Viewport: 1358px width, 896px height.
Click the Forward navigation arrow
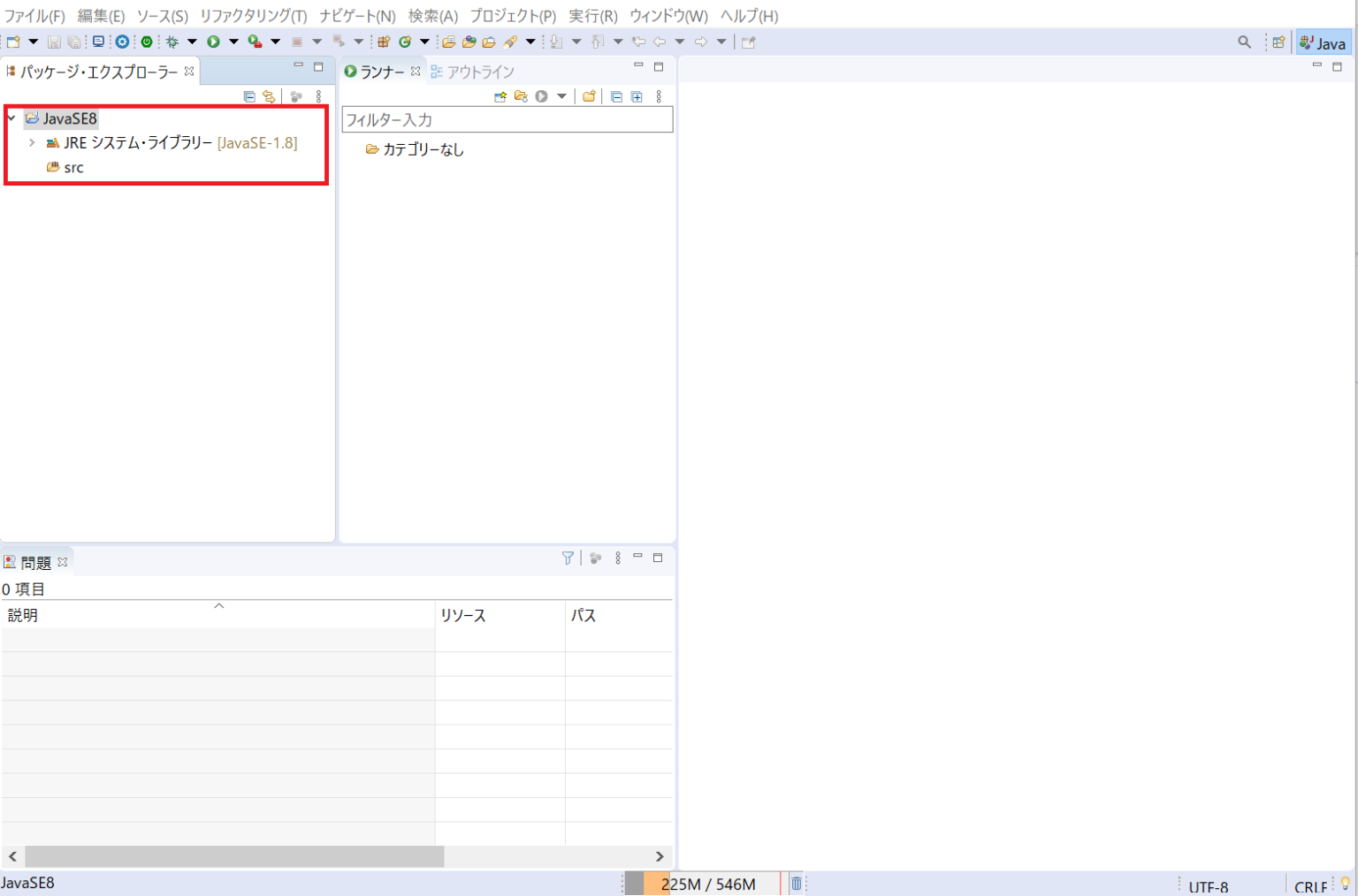click(701, 42)
